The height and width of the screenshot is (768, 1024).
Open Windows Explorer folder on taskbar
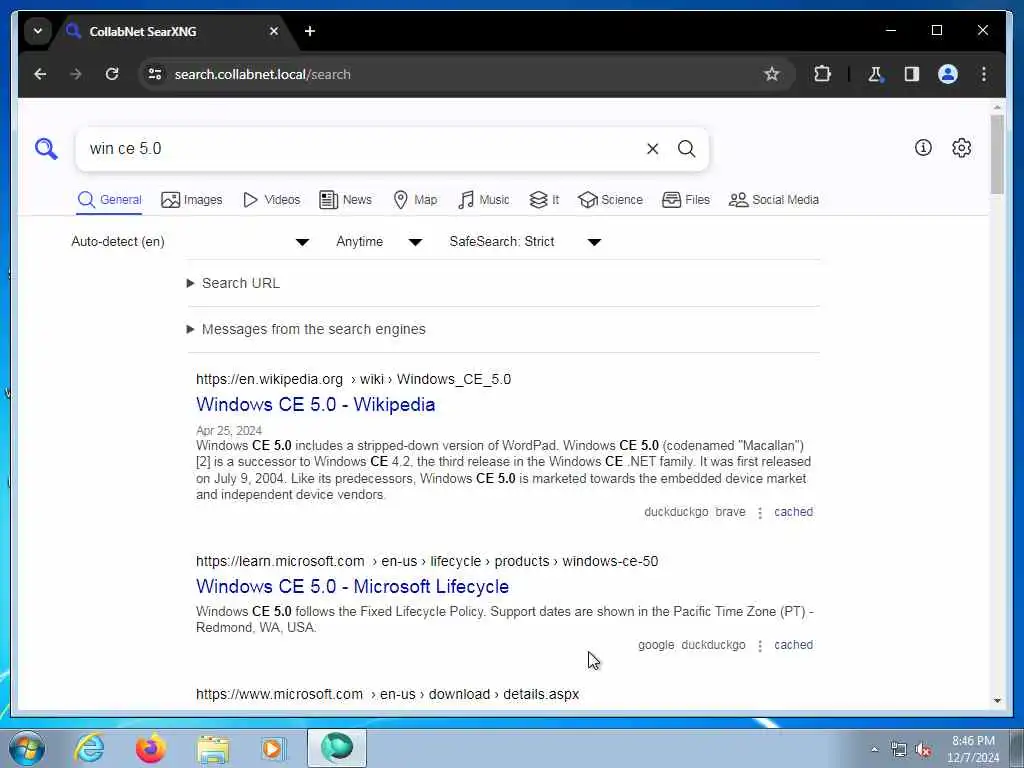tap(213, 748)
